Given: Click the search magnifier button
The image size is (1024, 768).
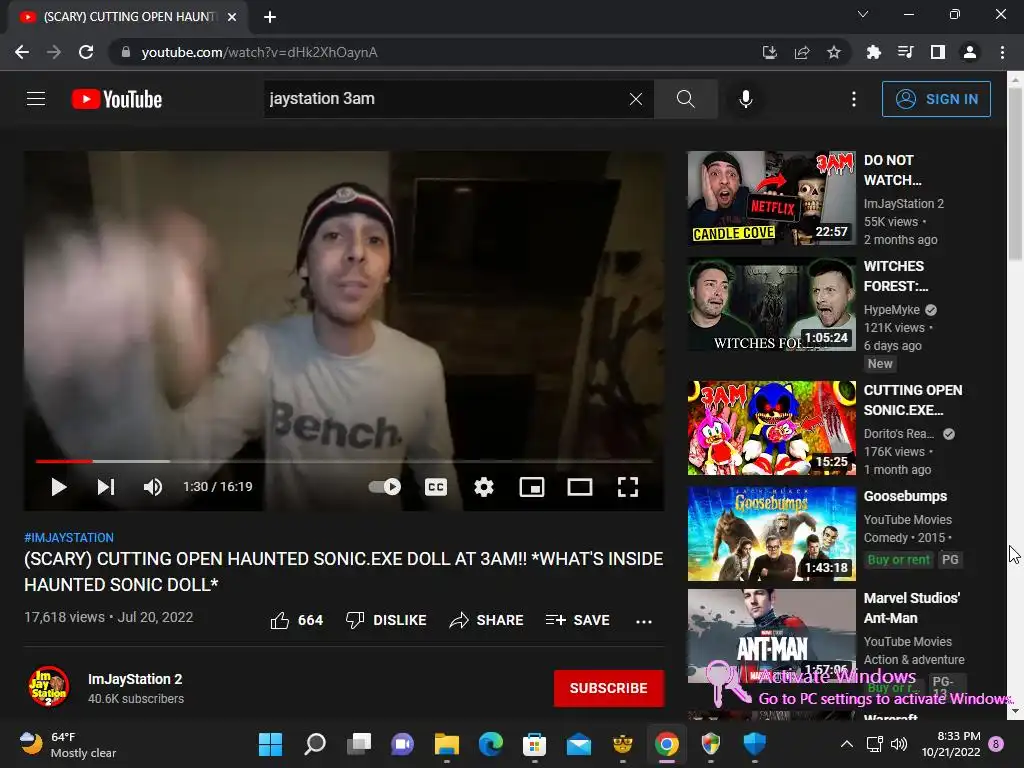Looking at the screenshot, I should pyautogui.click(x=685, y=99).
